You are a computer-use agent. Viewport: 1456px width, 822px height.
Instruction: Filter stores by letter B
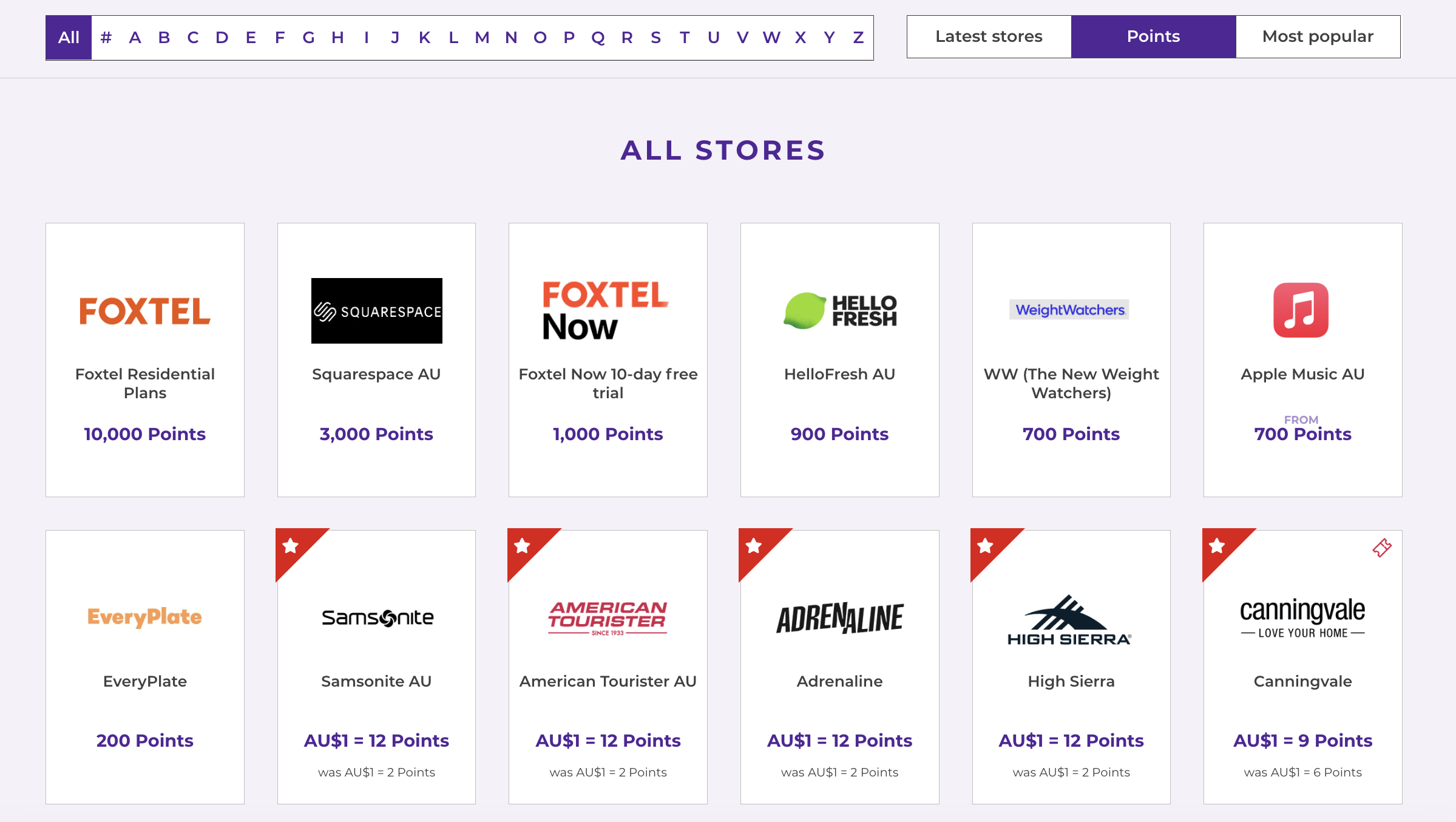pos(164,38)
